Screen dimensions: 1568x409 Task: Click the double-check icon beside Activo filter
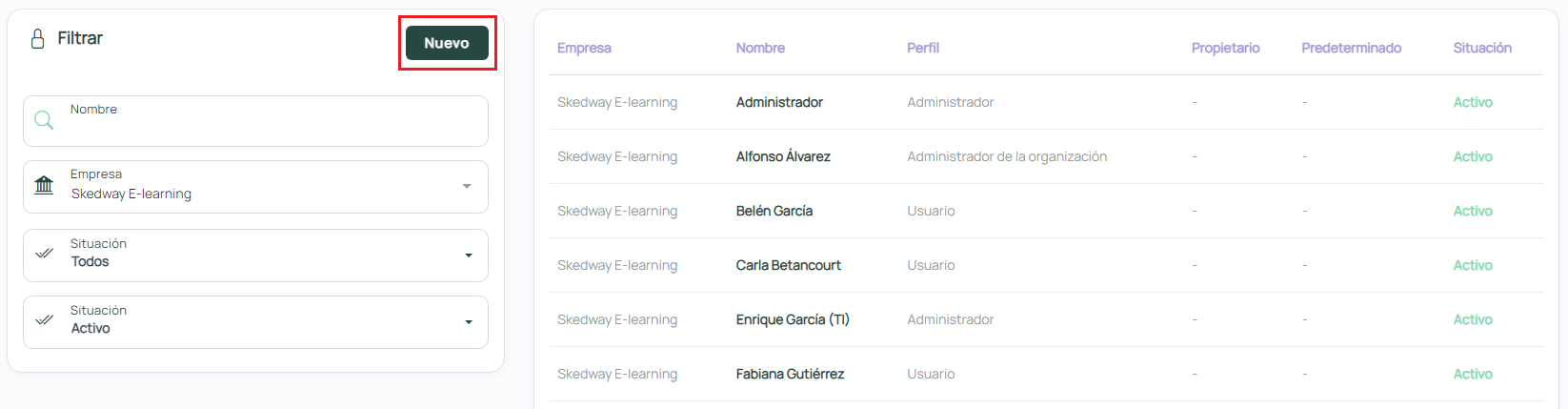click(x=44, y=320)
